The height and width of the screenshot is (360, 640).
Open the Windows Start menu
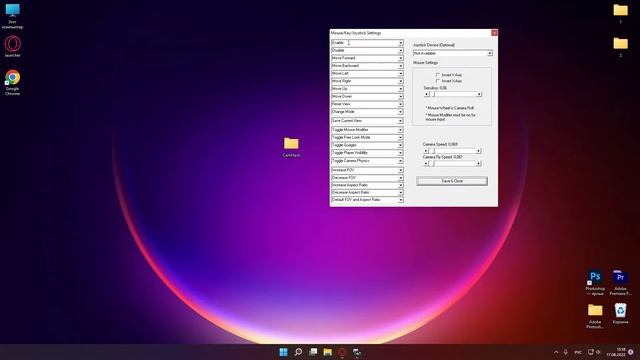click(x=283, y=352)
